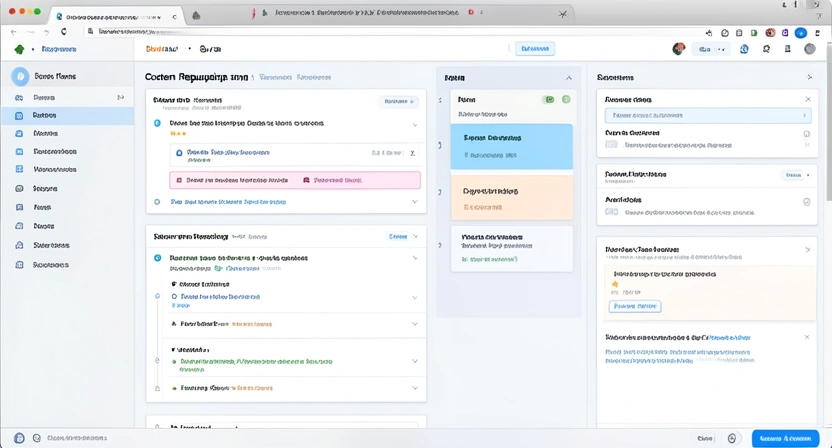Screen dimensions: 832x448
Task: Click the outlined button inside the peach notice
Action: (635, 306)
